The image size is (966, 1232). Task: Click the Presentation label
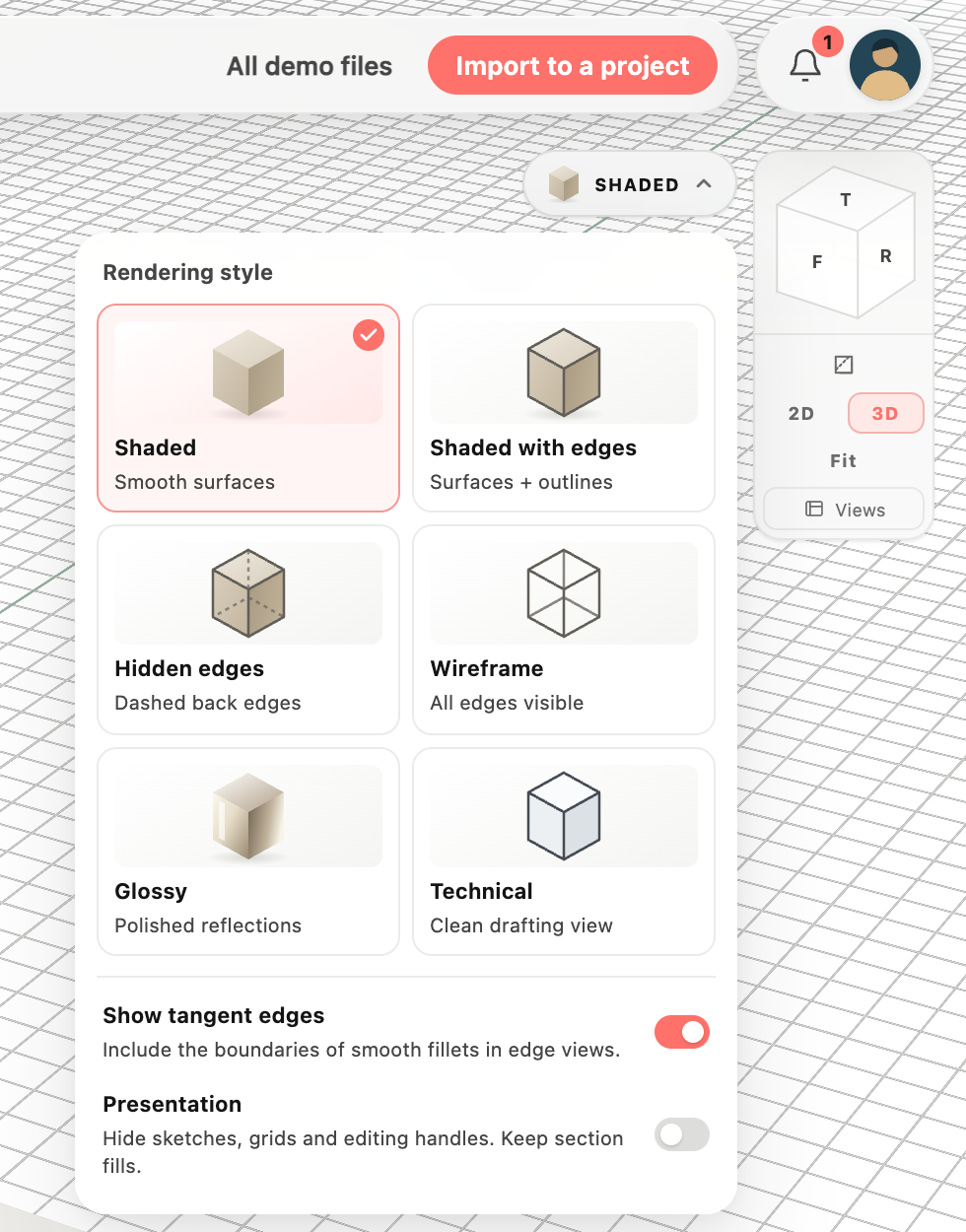coord(172,1105)
